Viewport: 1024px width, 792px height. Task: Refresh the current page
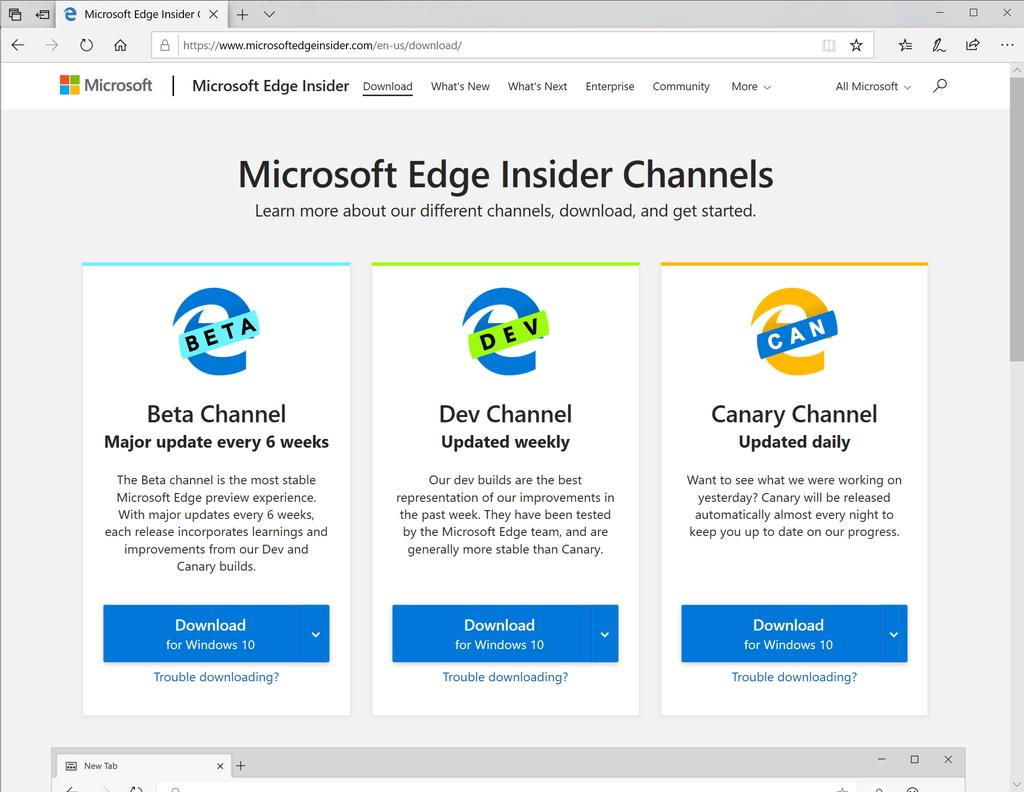[x=86, y=45]
